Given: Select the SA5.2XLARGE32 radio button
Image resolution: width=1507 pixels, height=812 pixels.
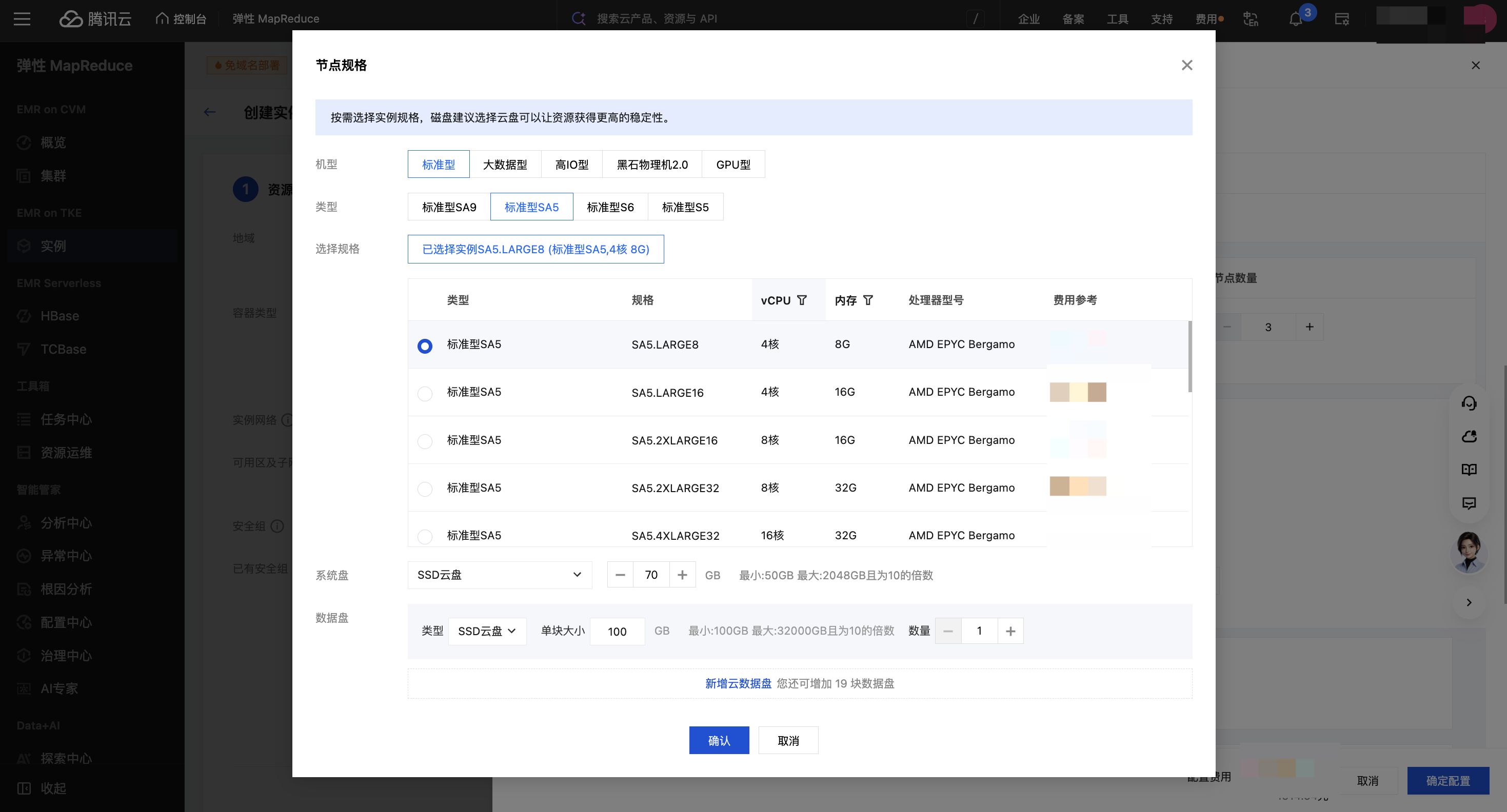Looking at the screenshot, I should click(x=425, y=489).
